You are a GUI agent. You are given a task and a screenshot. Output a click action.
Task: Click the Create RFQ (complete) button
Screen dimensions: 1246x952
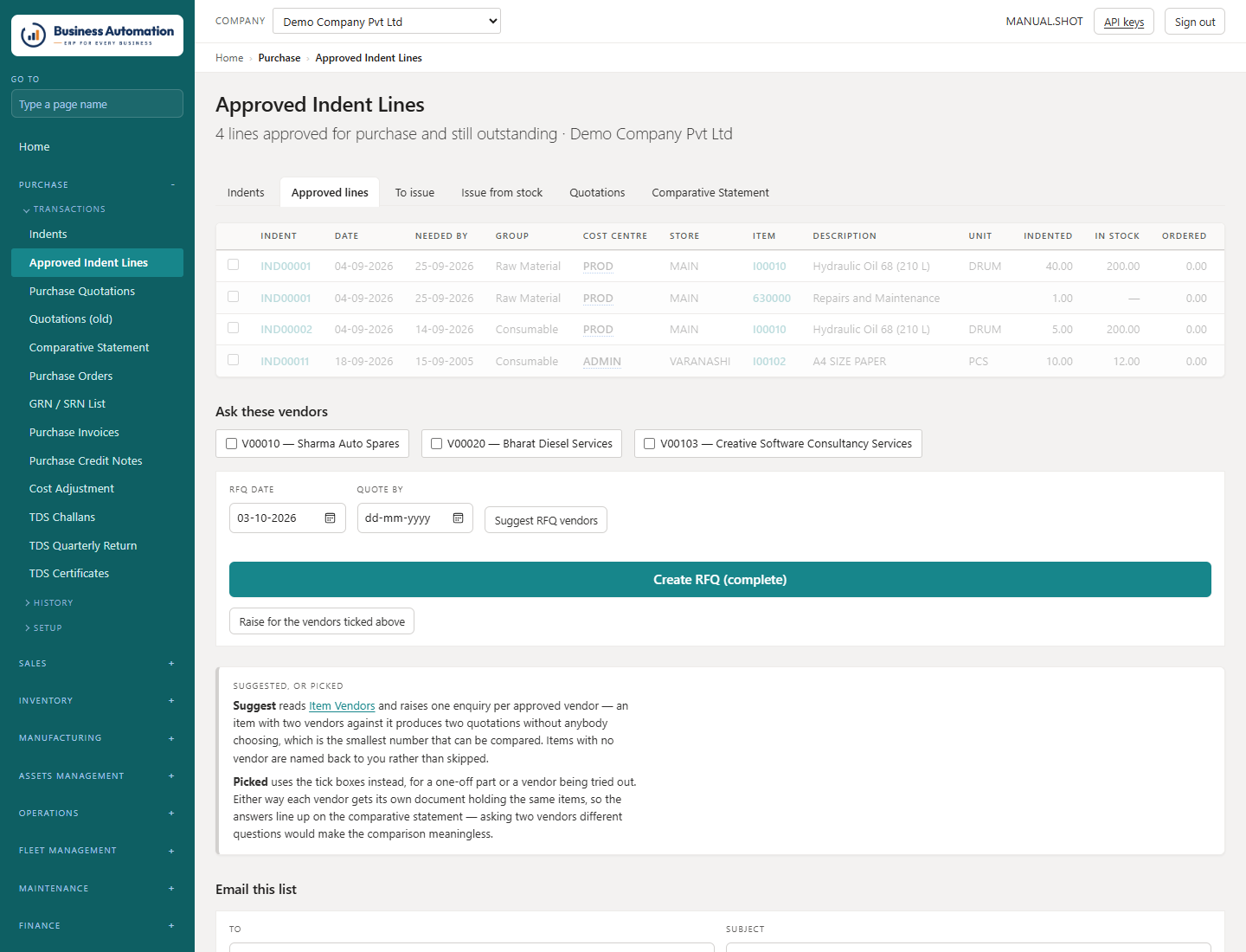click(x=720, y=580)
